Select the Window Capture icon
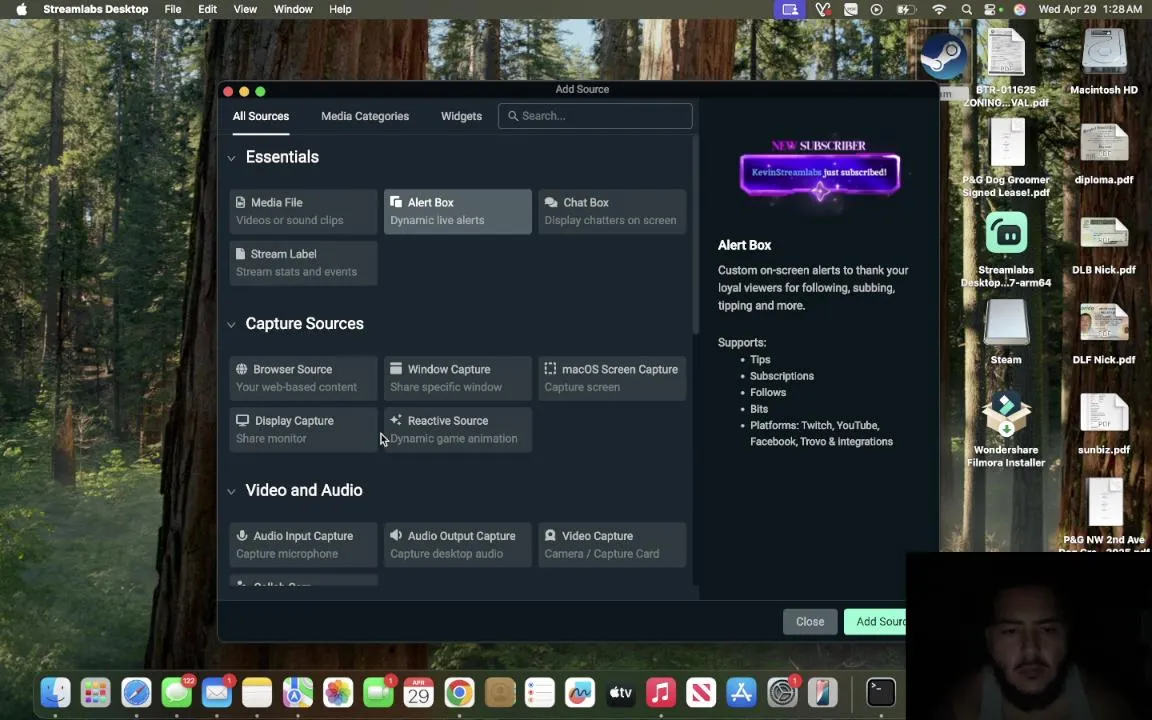 (396, 369)
